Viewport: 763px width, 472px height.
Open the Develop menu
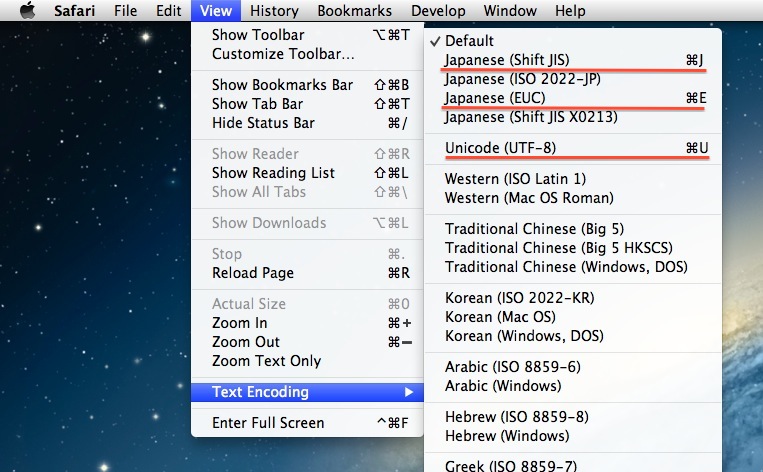(x=438, y=11)
